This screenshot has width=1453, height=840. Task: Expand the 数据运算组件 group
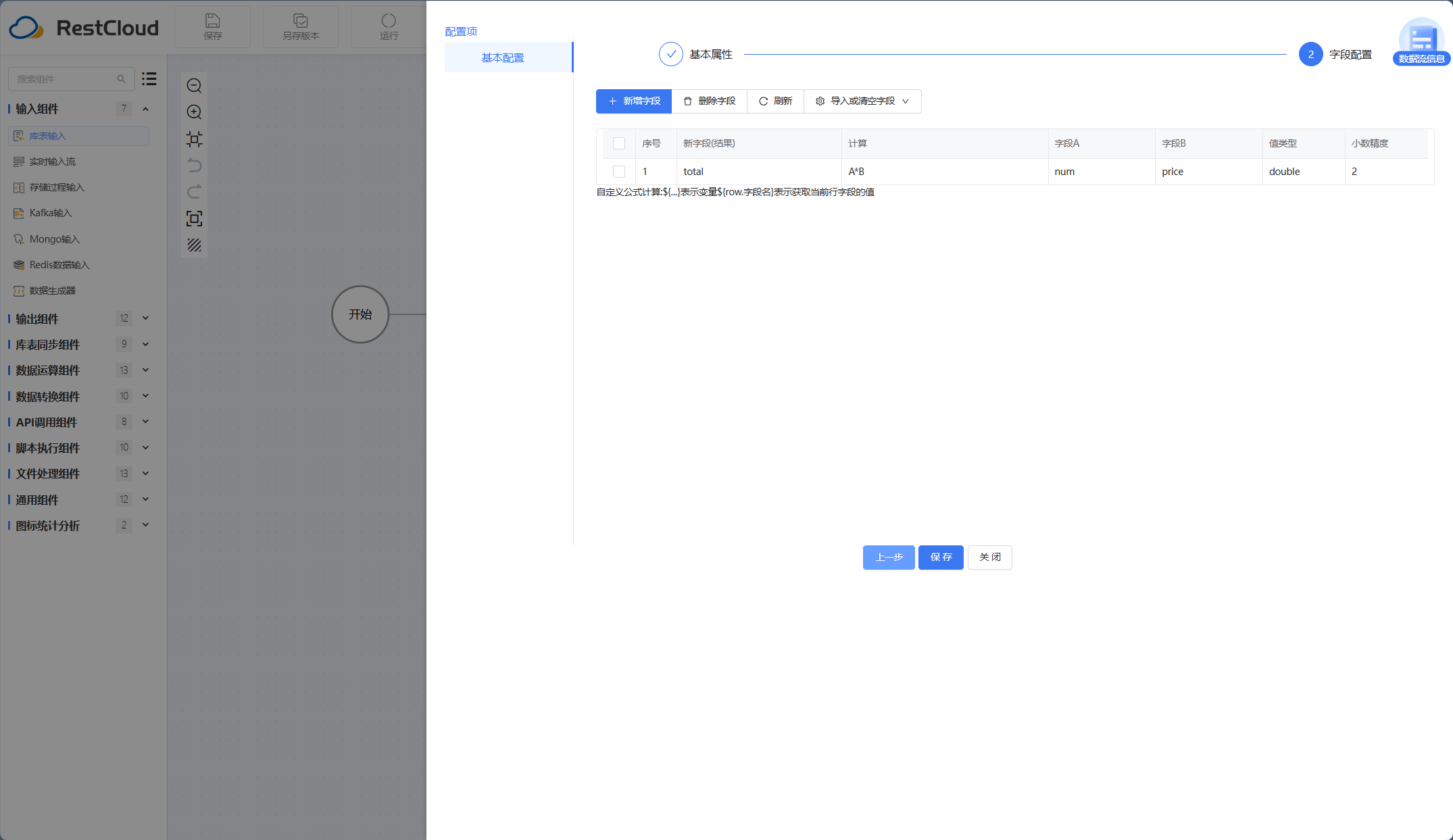point(145,370)
